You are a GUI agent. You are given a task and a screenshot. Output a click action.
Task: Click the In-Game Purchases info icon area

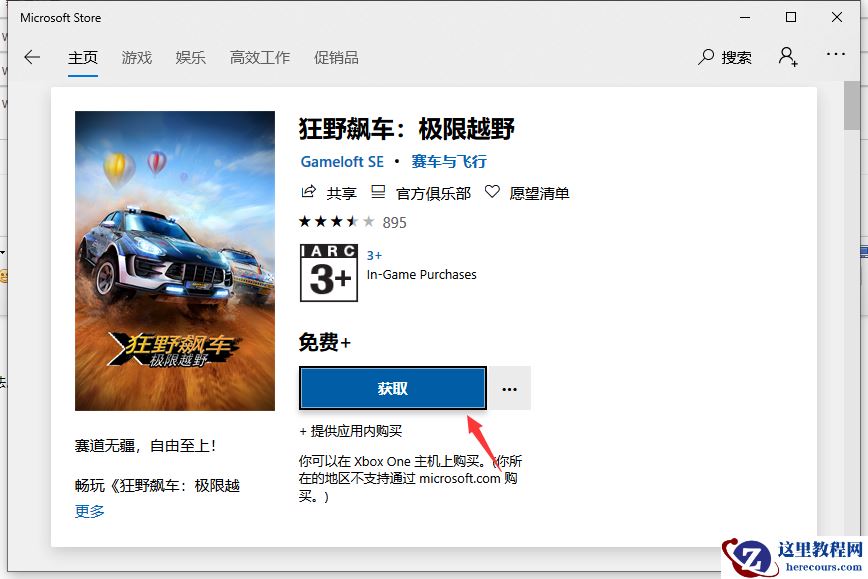click(x=423, y=273)
